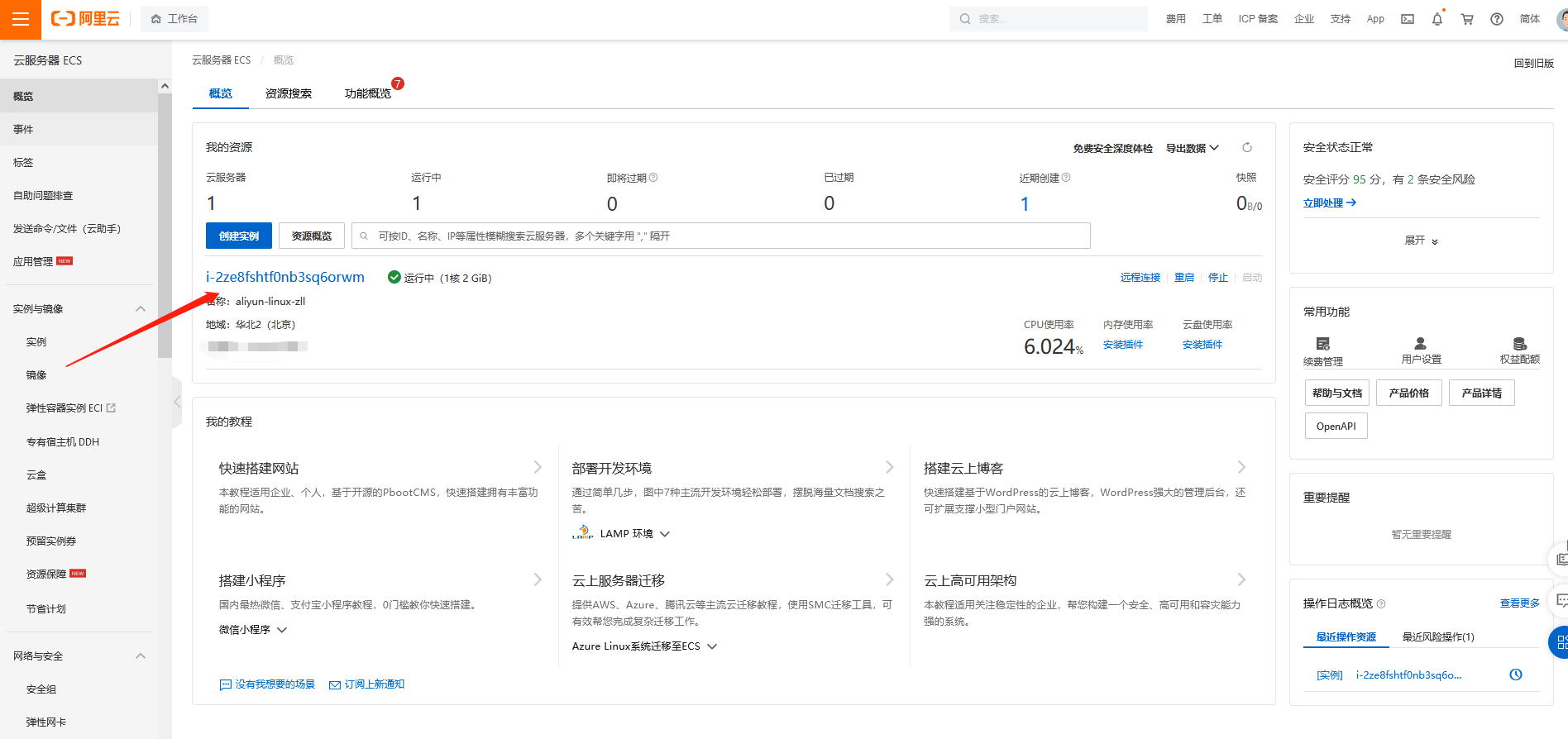Click 停止 for the instance
Screen dimensions: 1568x739
(1218, 277)
